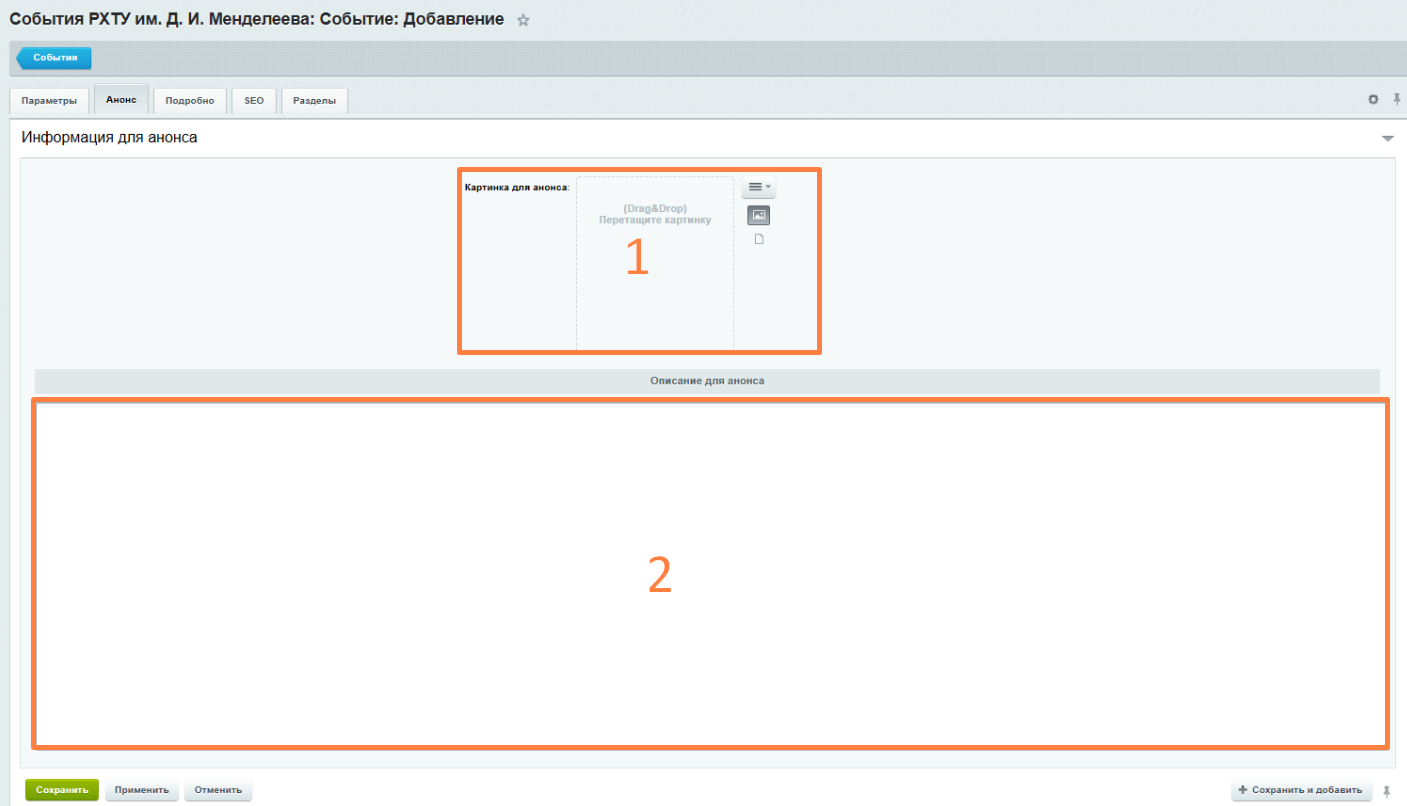Go to the SEO tab
Viewport: 1407px width, 806px height.
point(254,101)
